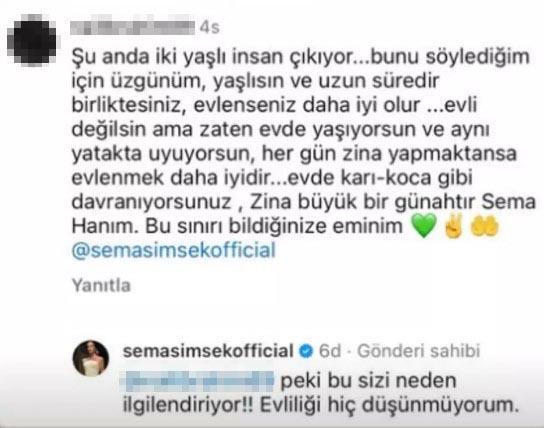Click the words 'Bu sınırı bildiğinize eminim'
The image size is (544, 428).
coord(274,226)
